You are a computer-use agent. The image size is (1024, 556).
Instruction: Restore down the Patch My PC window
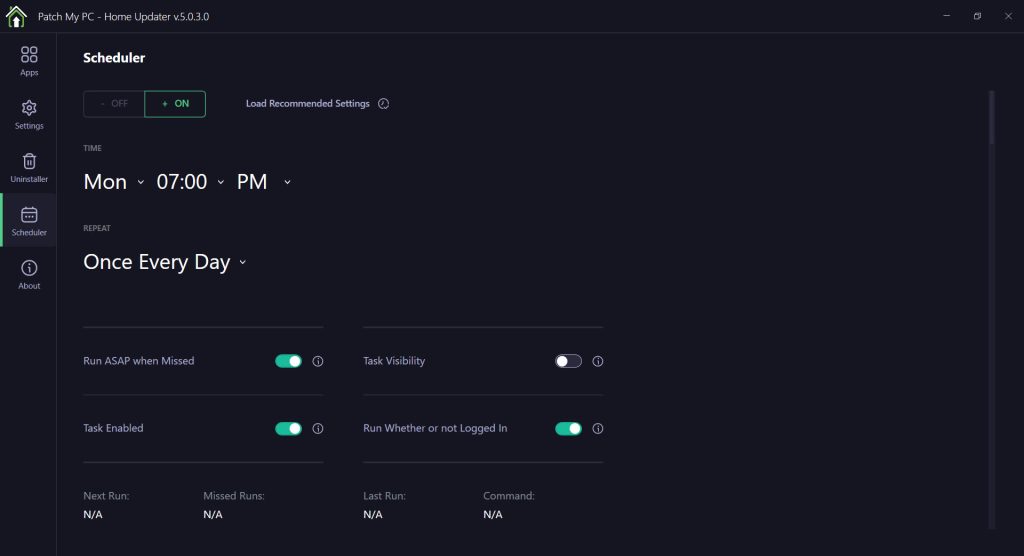[977, 16]
